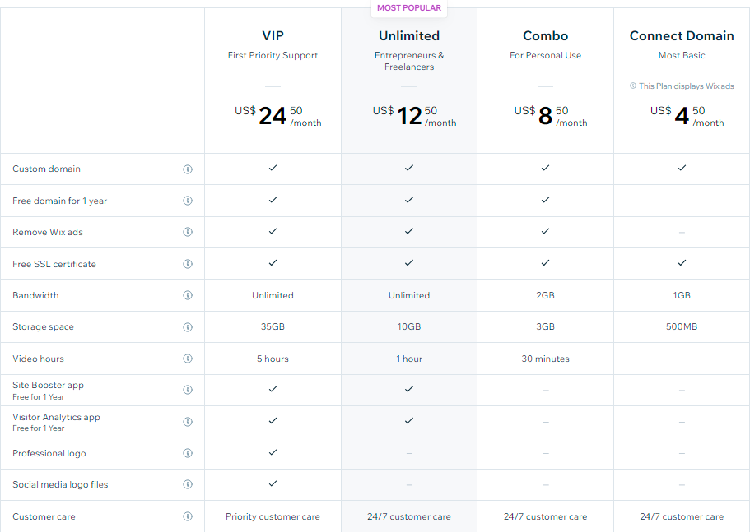Show info for Customer care

pos(188,516)
